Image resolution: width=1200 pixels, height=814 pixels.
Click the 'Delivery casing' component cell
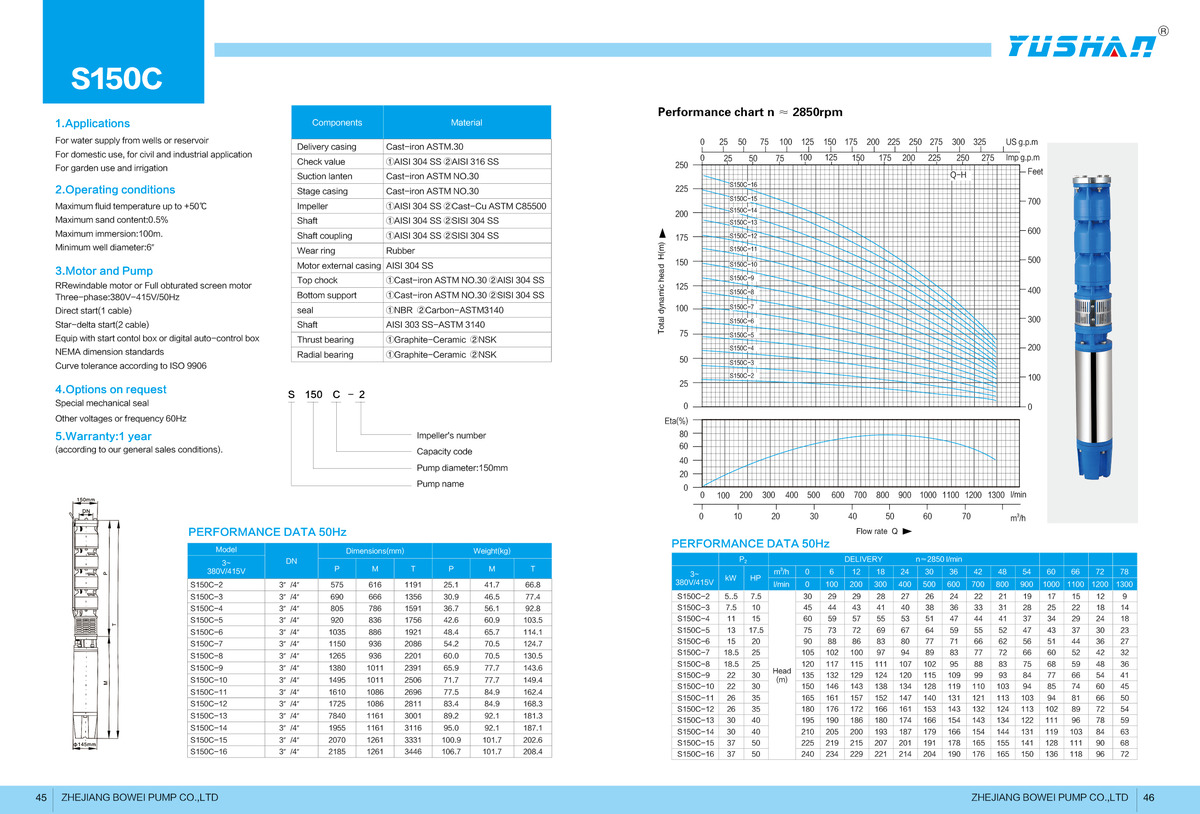(x=337, y=147)
